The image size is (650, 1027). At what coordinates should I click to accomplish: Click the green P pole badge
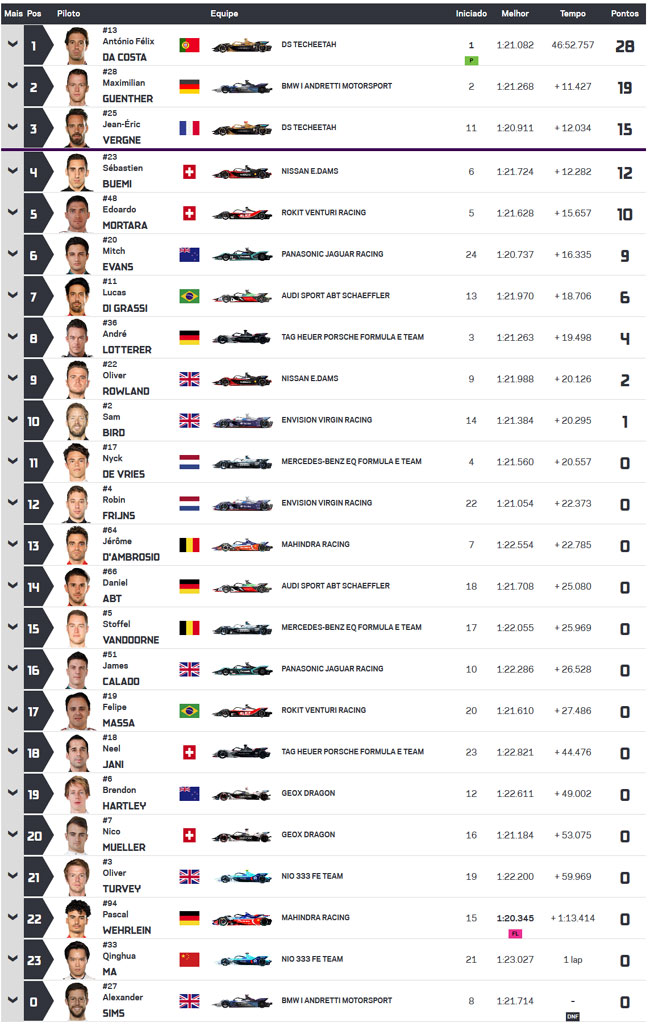coord(471,60)
